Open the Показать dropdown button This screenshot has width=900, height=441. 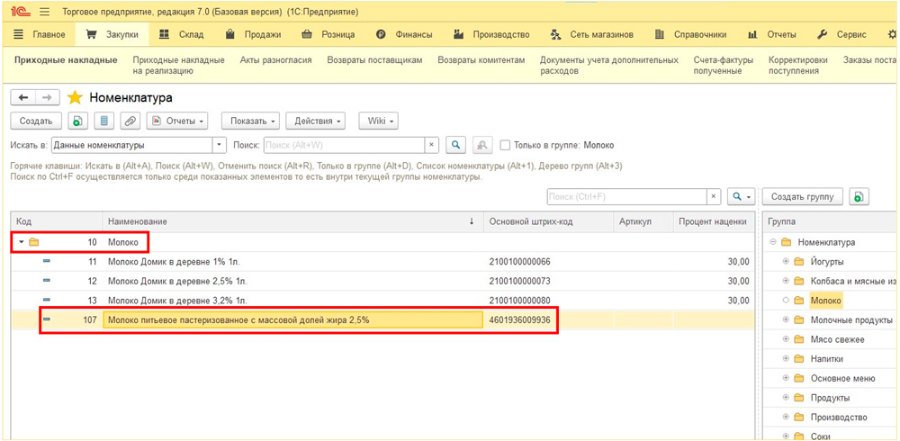[x=250, y=121]
